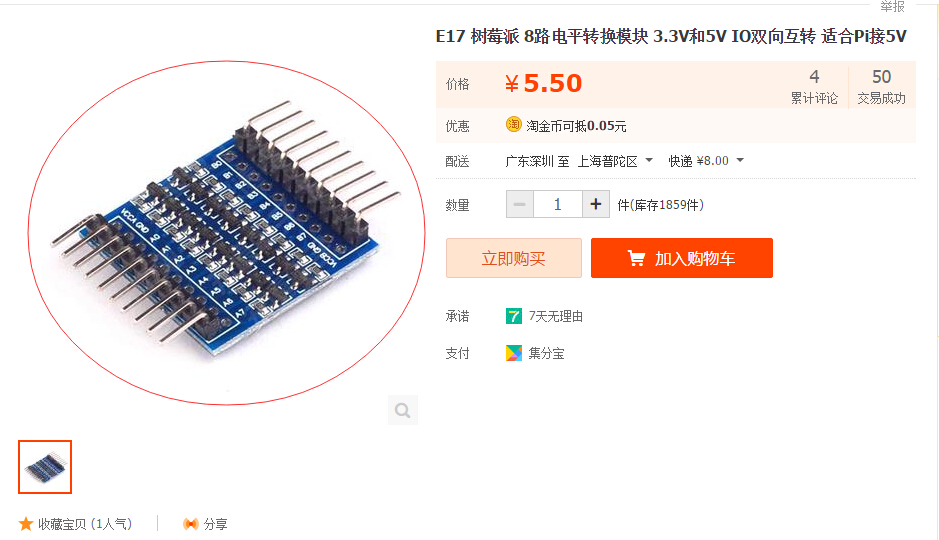Click the main product image of the module
939x540 pixels.
(226, 233)
